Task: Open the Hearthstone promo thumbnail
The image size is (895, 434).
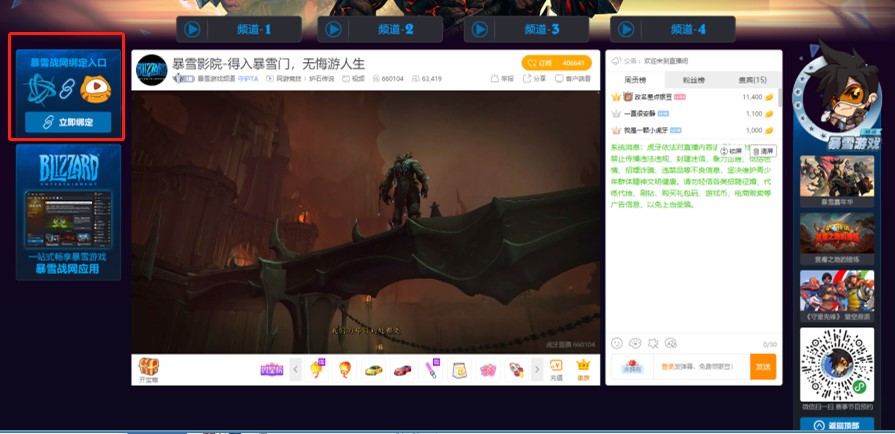Action: 837,239
